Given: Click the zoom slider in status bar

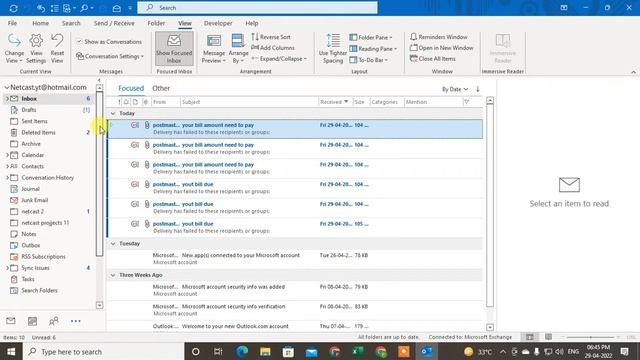Looking at the screenshot, I should coord(590,338).
